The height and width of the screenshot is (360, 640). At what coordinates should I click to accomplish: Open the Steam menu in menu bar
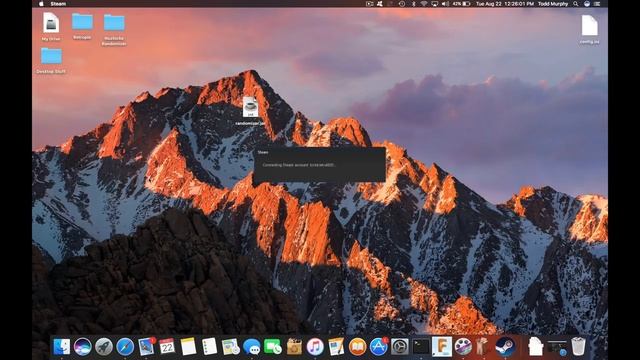(58, 4)
